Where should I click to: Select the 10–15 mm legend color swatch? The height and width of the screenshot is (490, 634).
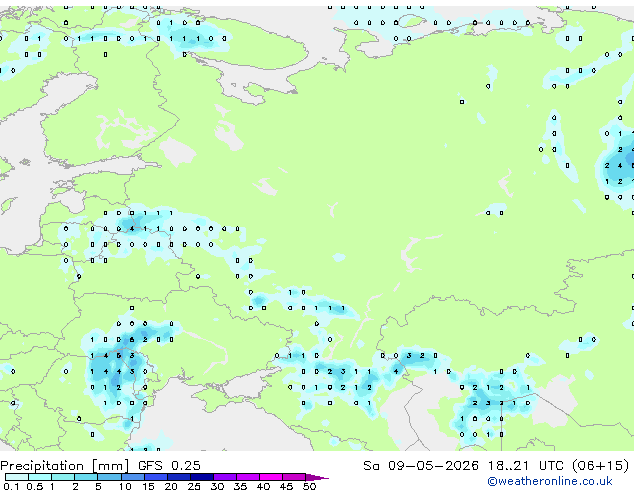coord(133,477)
